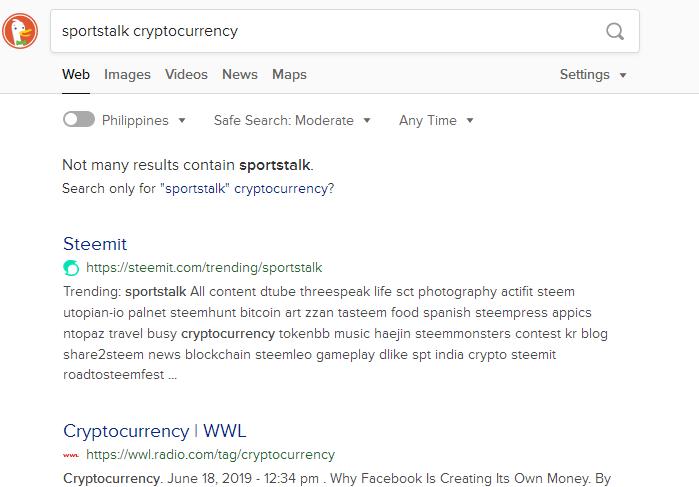Image resolution: width=699 pixels, height=487 pixels.
Task: Open the Cryptocurrency | WWL result title
Action: tap(154, 431)
